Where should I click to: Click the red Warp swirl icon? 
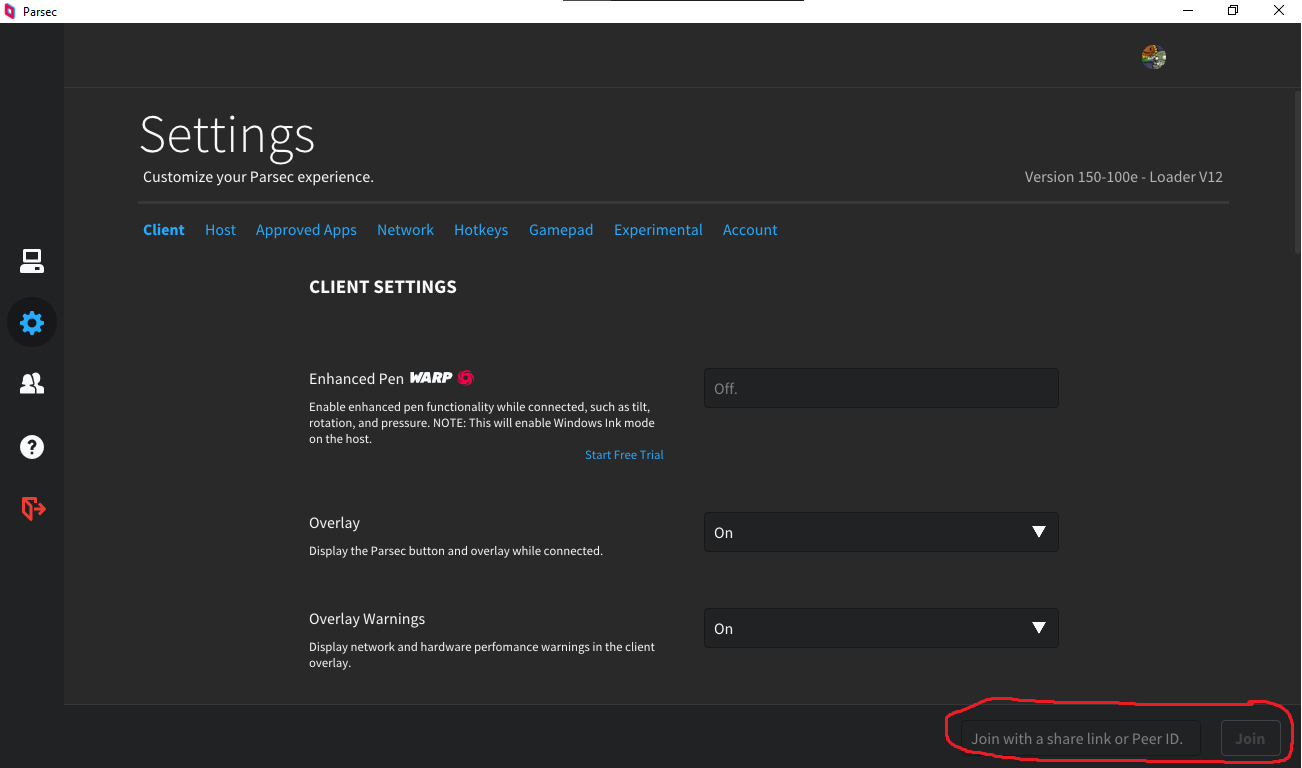click(465, 378)
